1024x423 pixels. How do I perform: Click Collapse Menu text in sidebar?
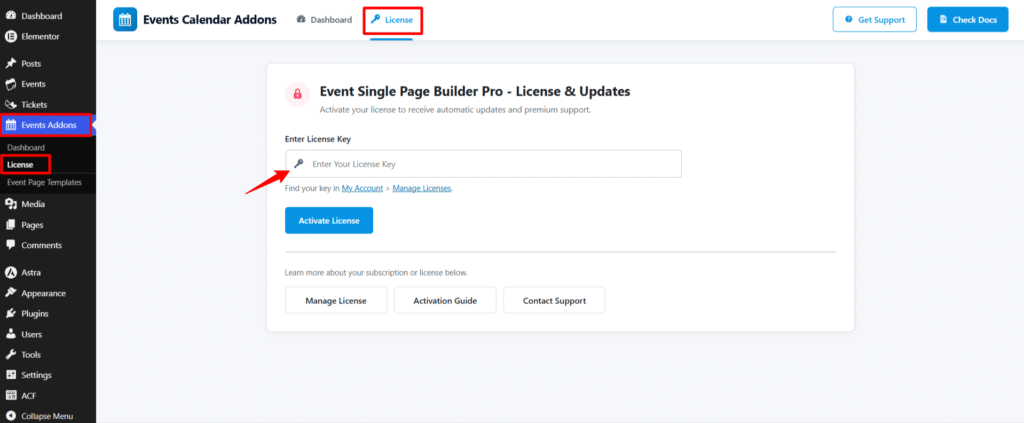point(47,416)
